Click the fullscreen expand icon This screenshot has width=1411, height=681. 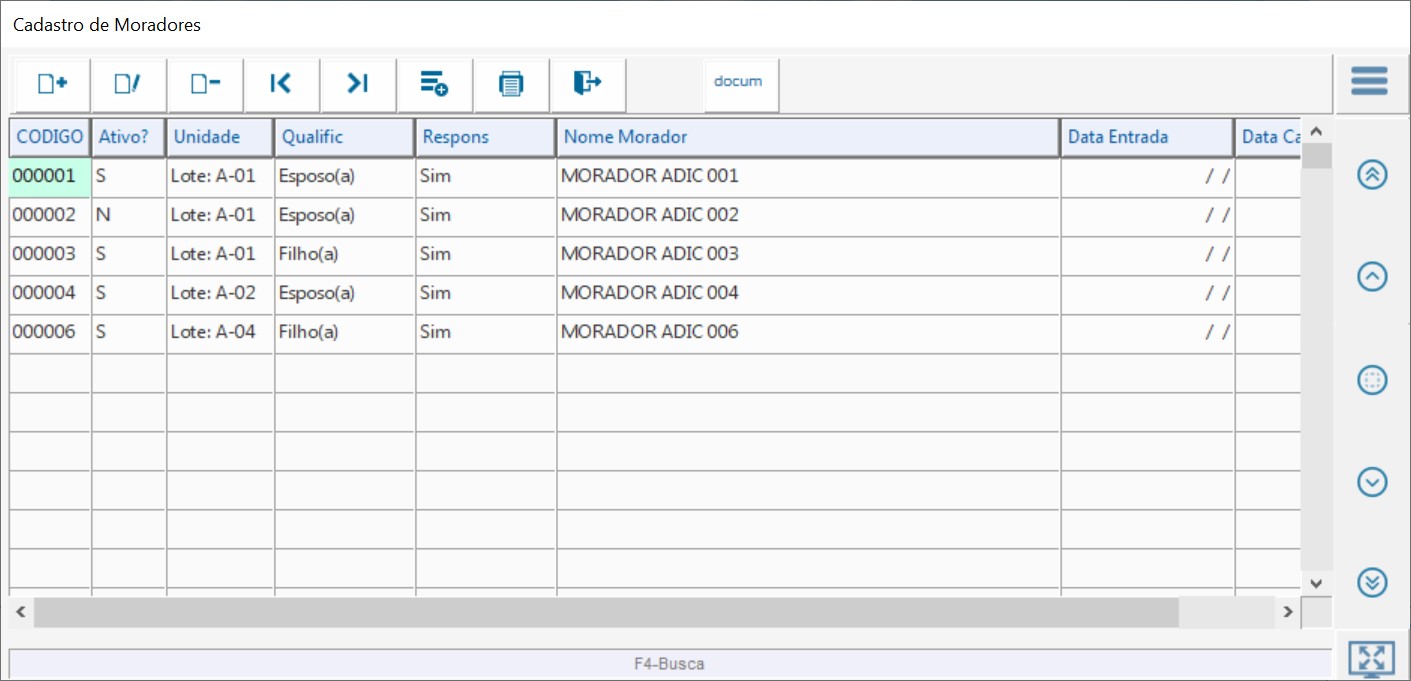[x=1371, y=659]
